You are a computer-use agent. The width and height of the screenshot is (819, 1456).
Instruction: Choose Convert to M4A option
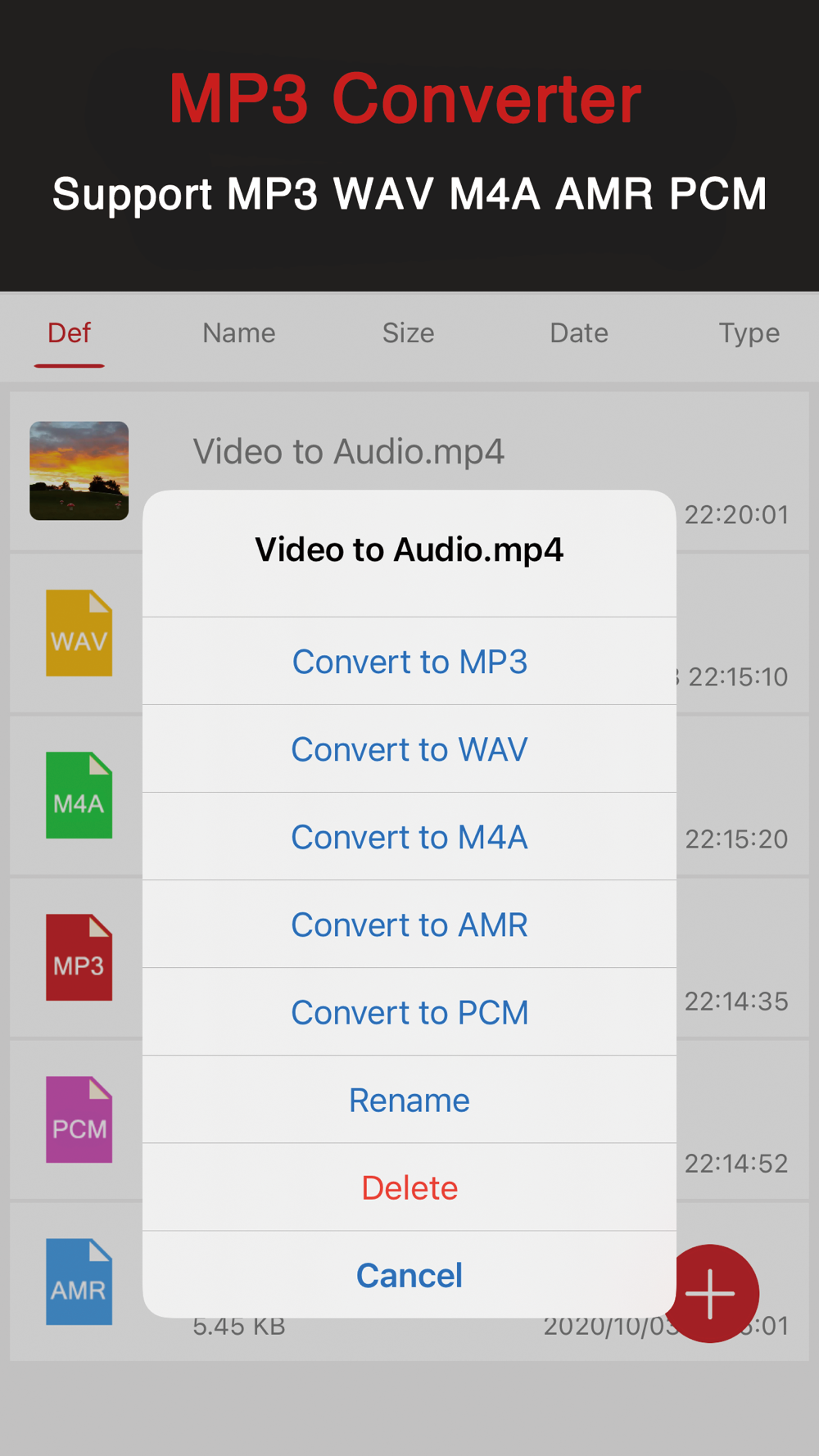(x=409, y=837)
